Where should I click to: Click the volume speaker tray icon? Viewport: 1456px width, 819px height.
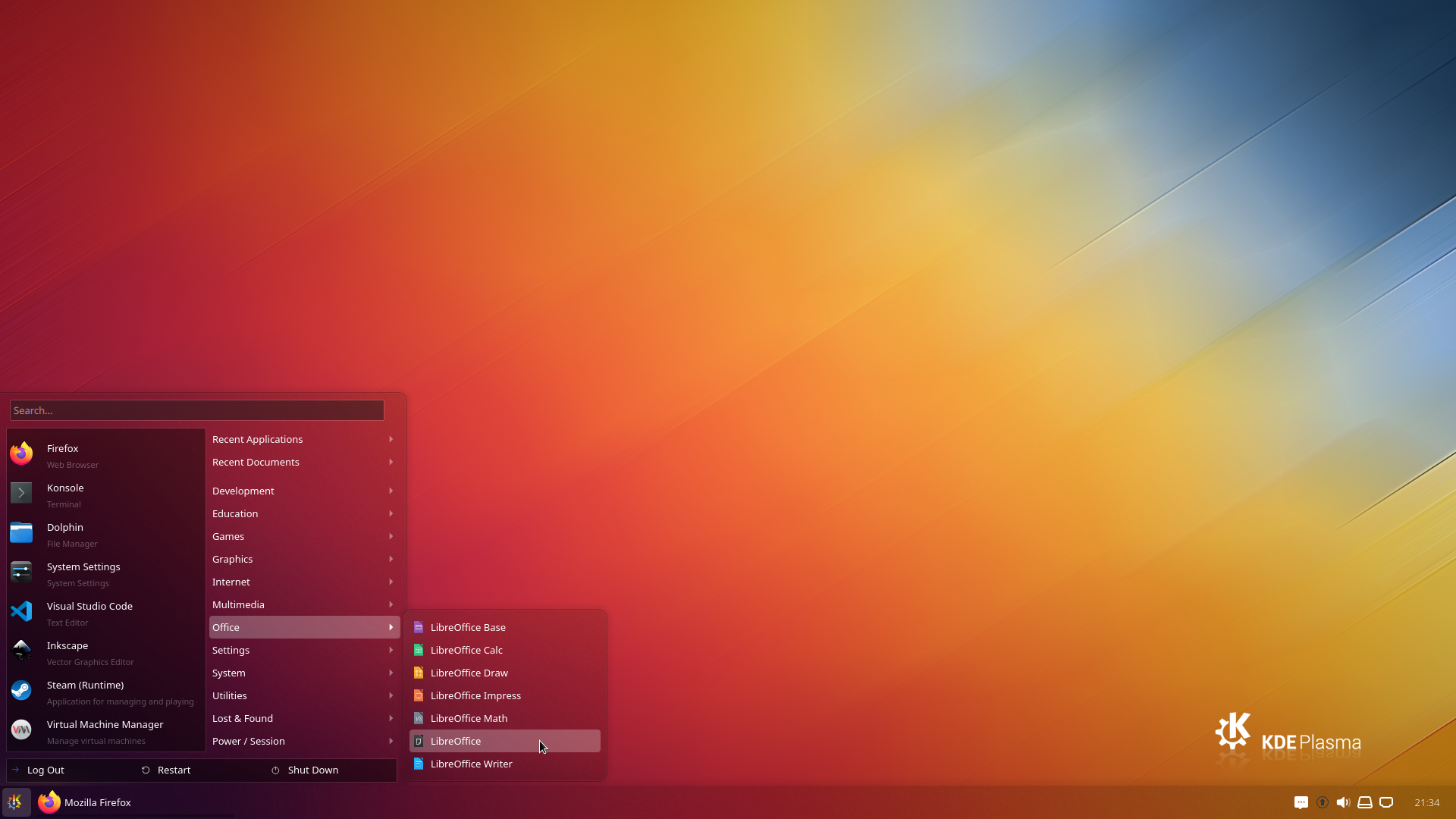point(1343,802)
